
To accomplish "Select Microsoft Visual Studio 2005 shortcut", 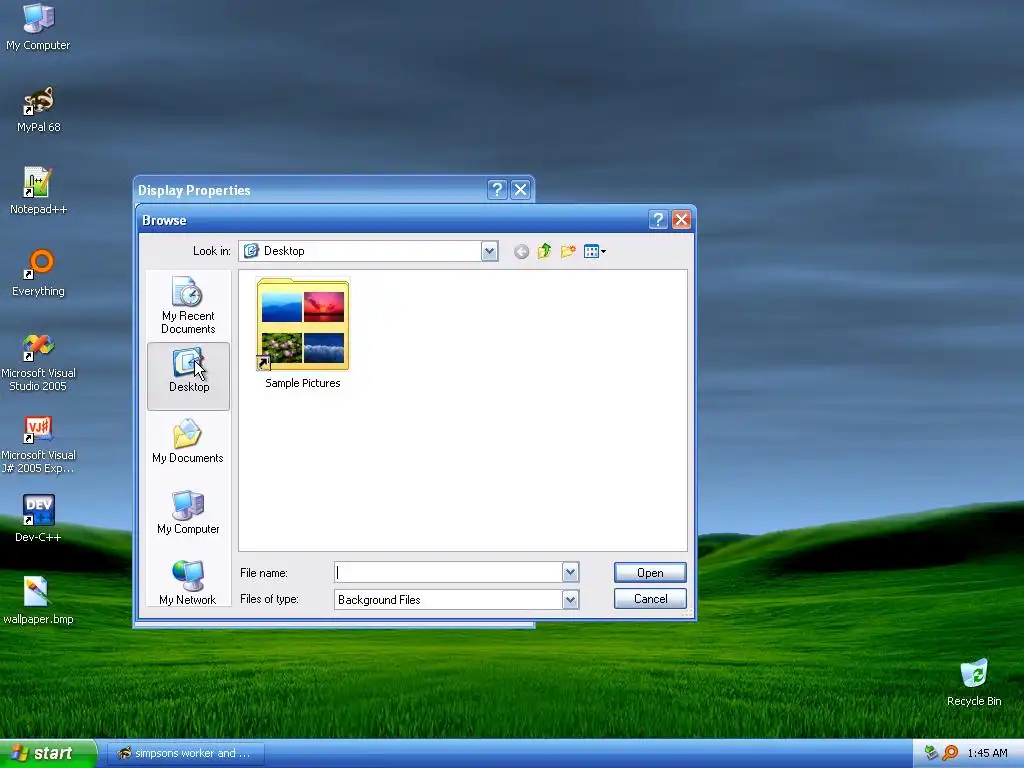I will pyautogui.click(x=38, y=362).
